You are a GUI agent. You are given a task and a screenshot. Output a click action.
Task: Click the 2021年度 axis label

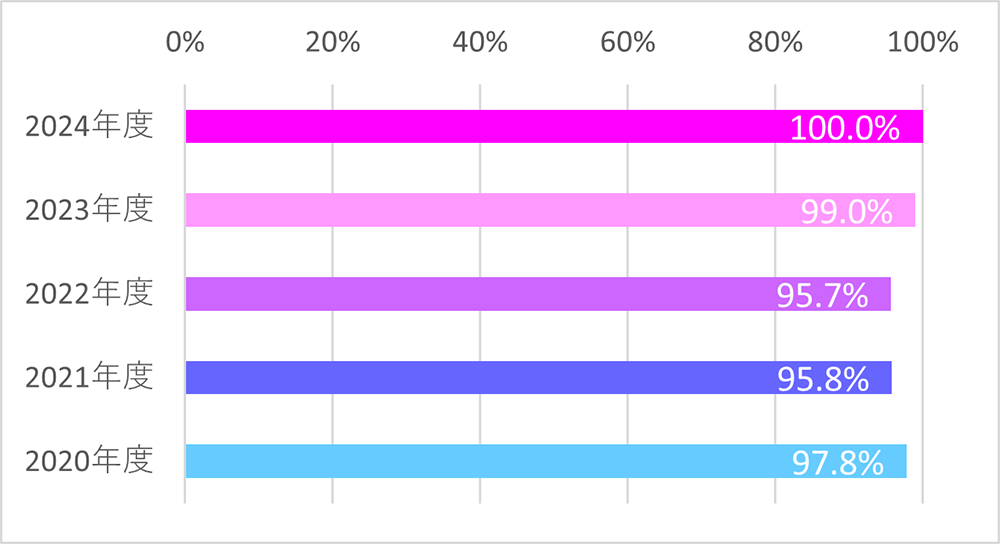click(x=88, y=377)
